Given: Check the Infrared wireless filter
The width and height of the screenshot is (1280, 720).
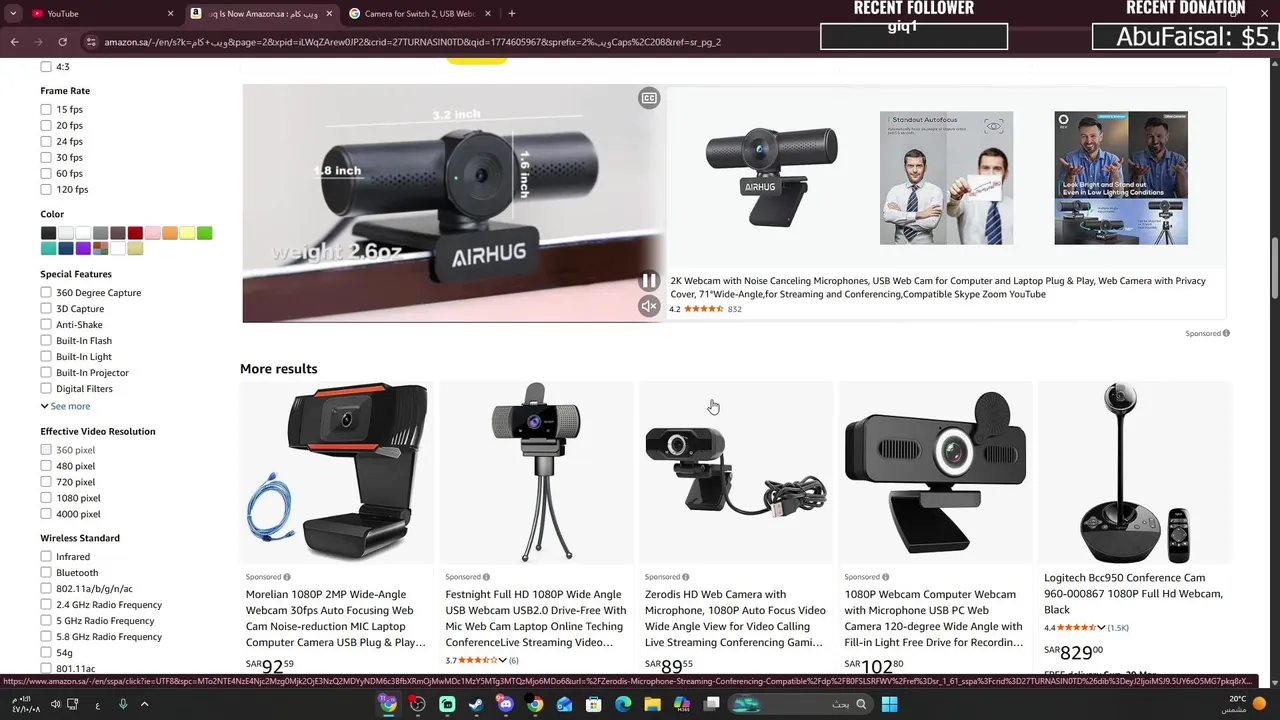Looking at the screenshot, I should [46, 556].
